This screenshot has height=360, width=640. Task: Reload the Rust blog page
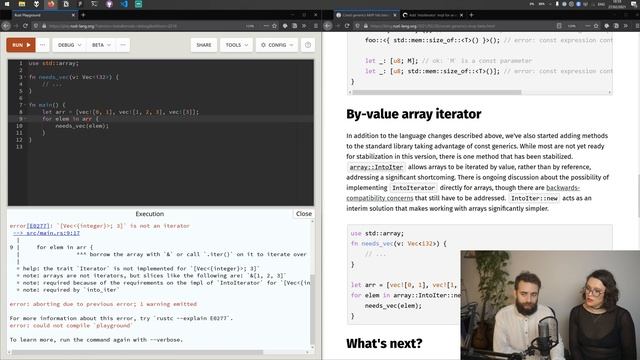[347, 26]
